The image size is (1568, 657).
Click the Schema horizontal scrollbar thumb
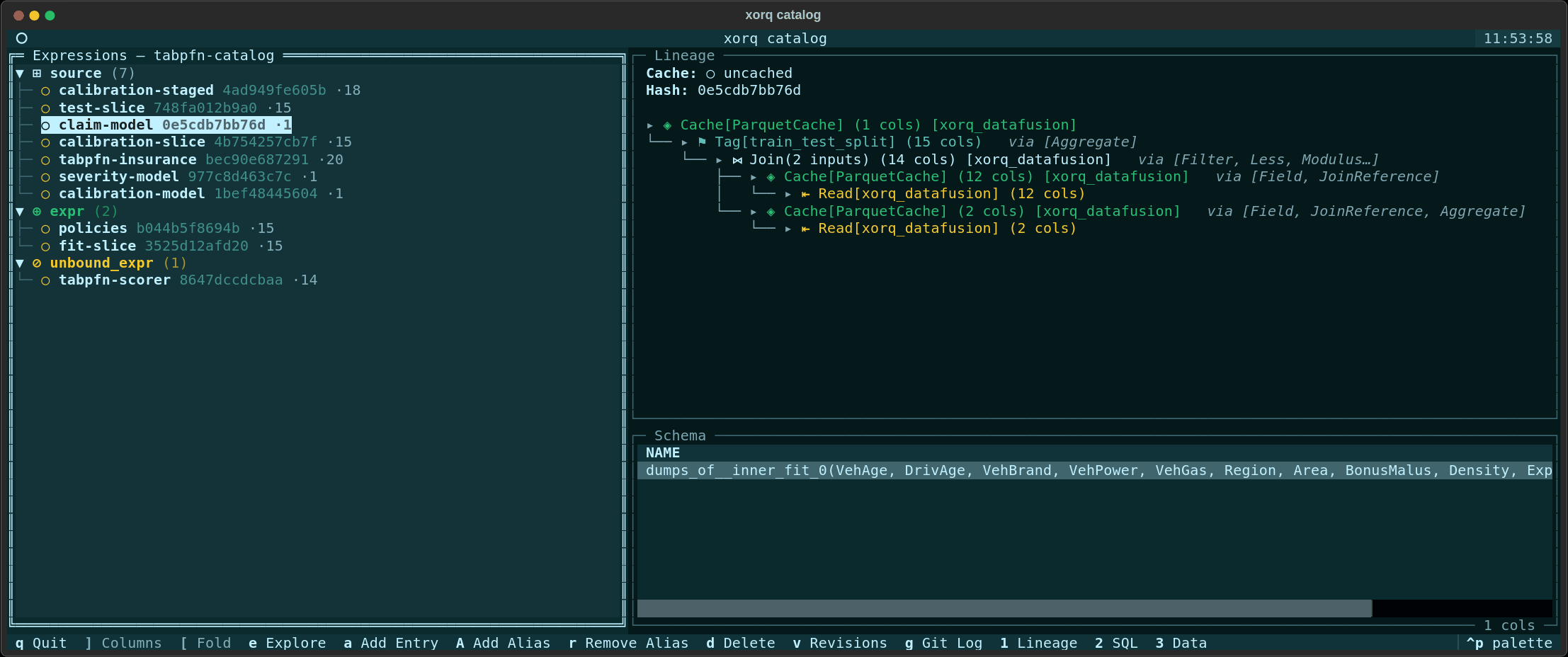[1004, 608]
